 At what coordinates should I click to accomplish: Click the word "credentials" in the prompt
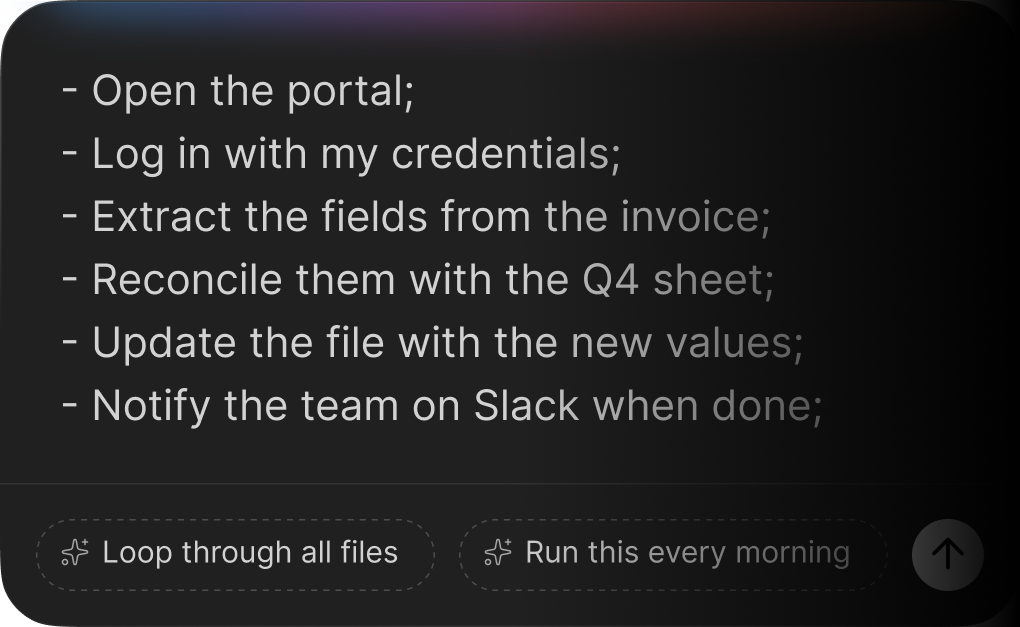[500, 155]
